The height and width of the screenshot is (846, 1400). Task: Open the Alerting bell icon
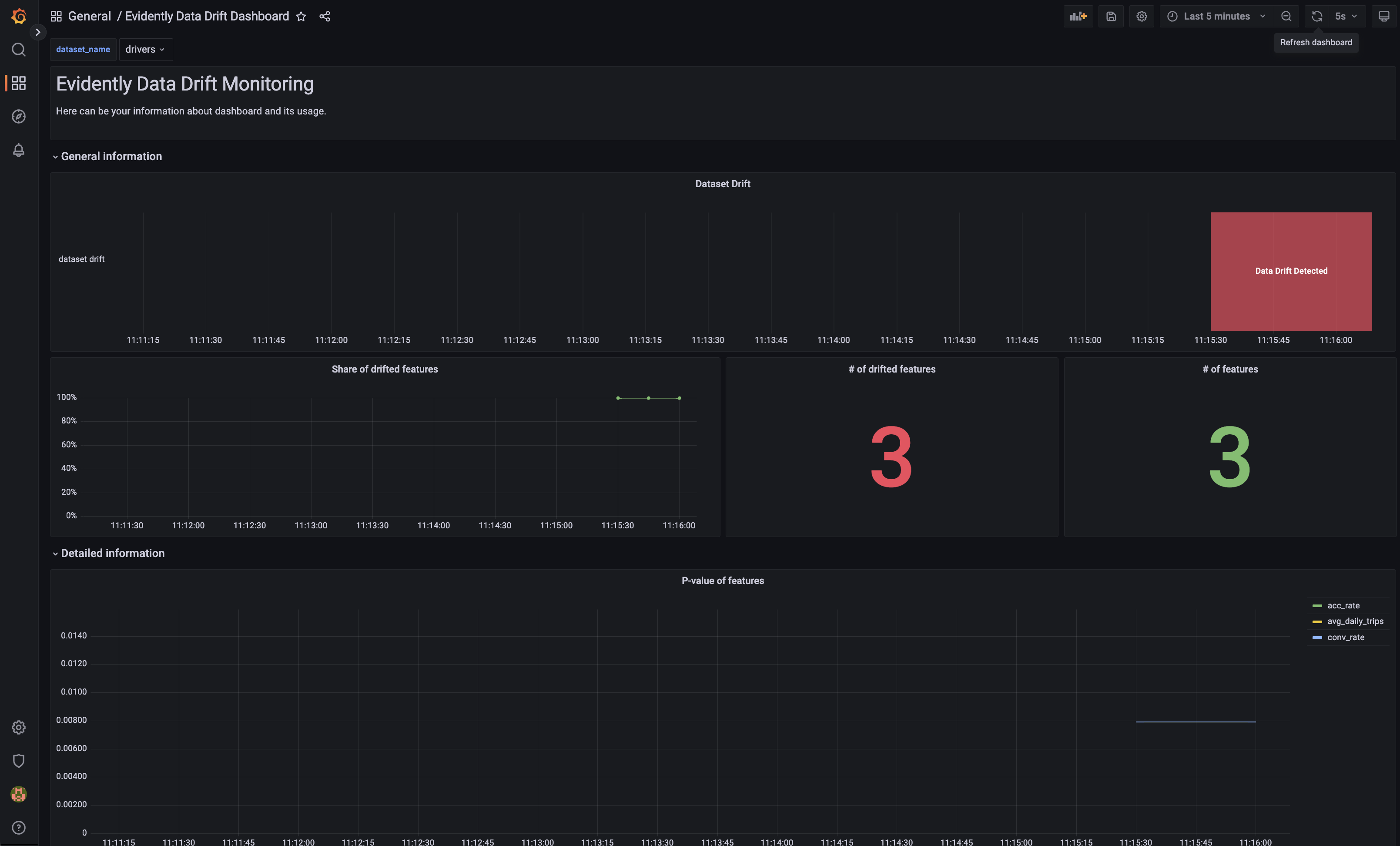[x=19, y=150]
